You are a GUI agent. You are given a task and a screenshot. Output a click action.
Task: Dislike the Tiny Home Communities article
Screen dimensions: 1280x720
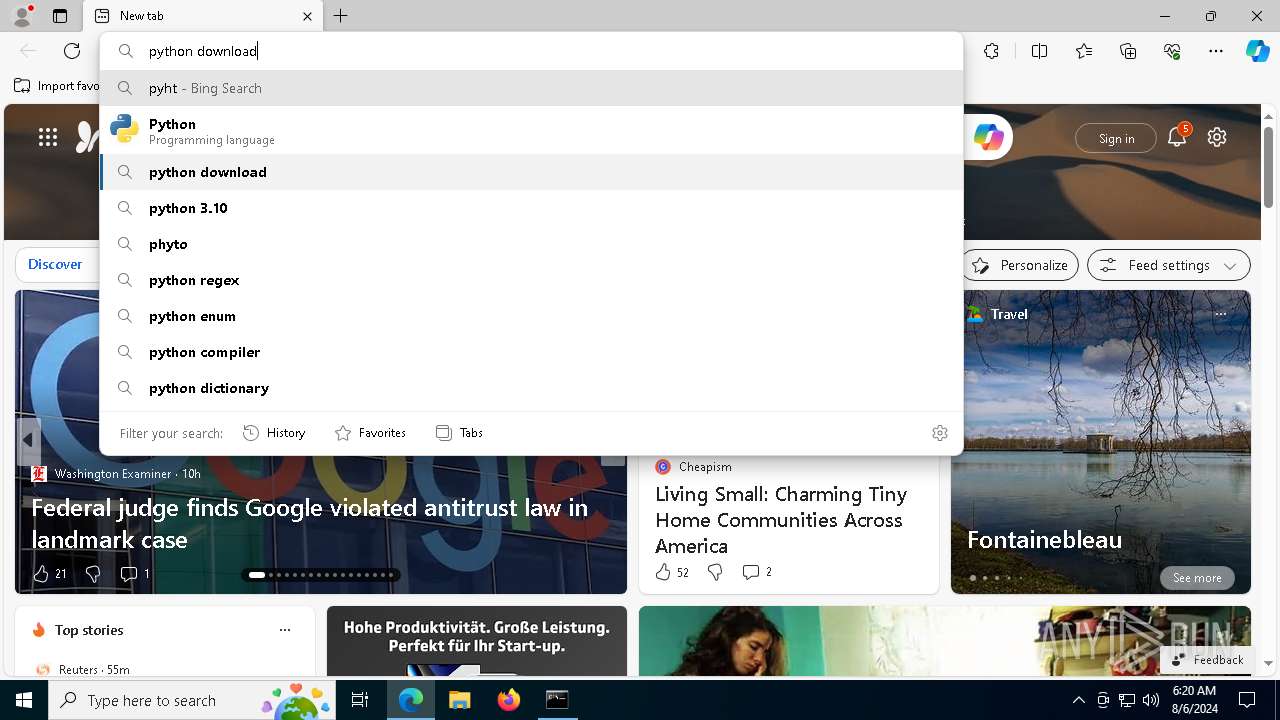coord(715,572)
